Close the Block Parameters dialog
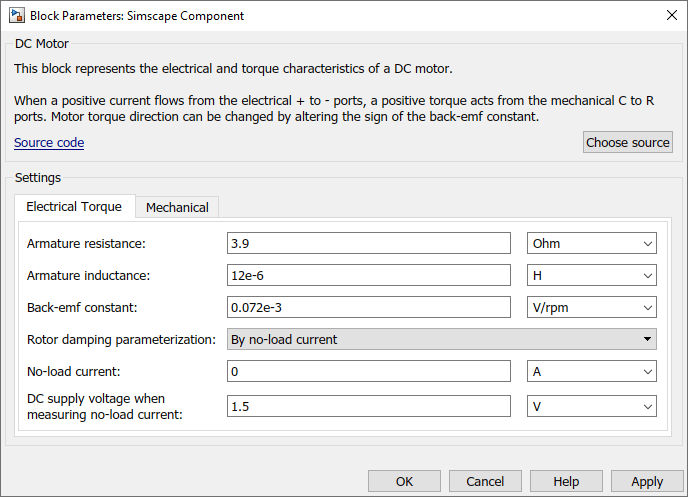Viewport: 688px width, 497px height. [670, 16]
